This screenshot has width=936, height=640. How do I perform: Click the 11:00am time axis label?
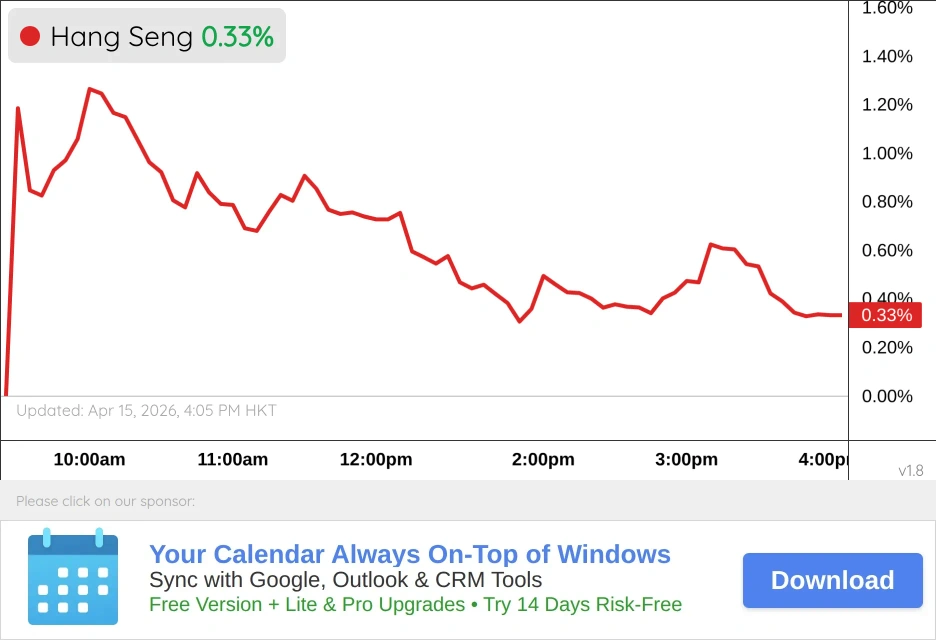coord(233,460)
